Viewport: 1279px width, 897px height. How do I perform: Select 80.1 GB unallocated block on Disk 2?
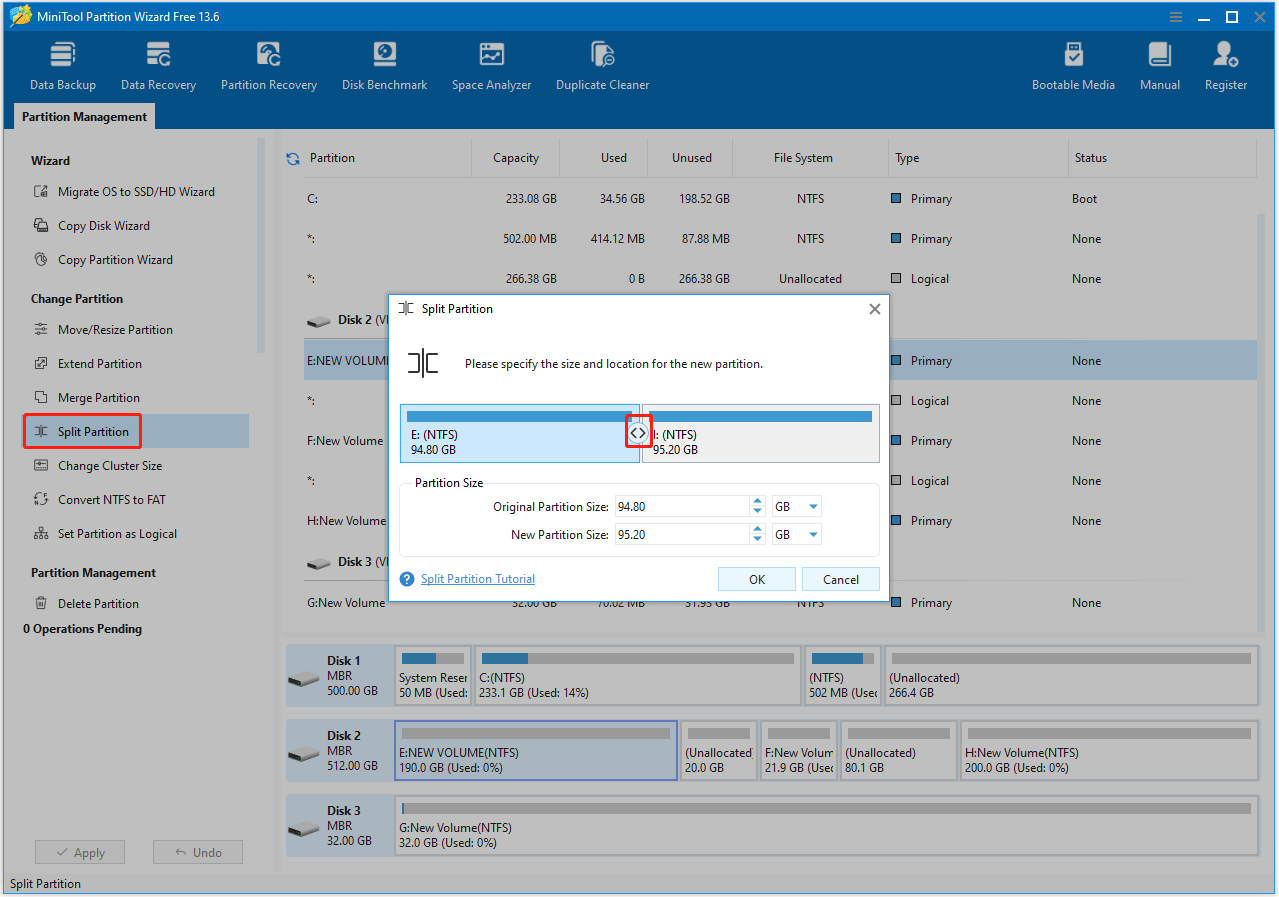coord(899,751)
